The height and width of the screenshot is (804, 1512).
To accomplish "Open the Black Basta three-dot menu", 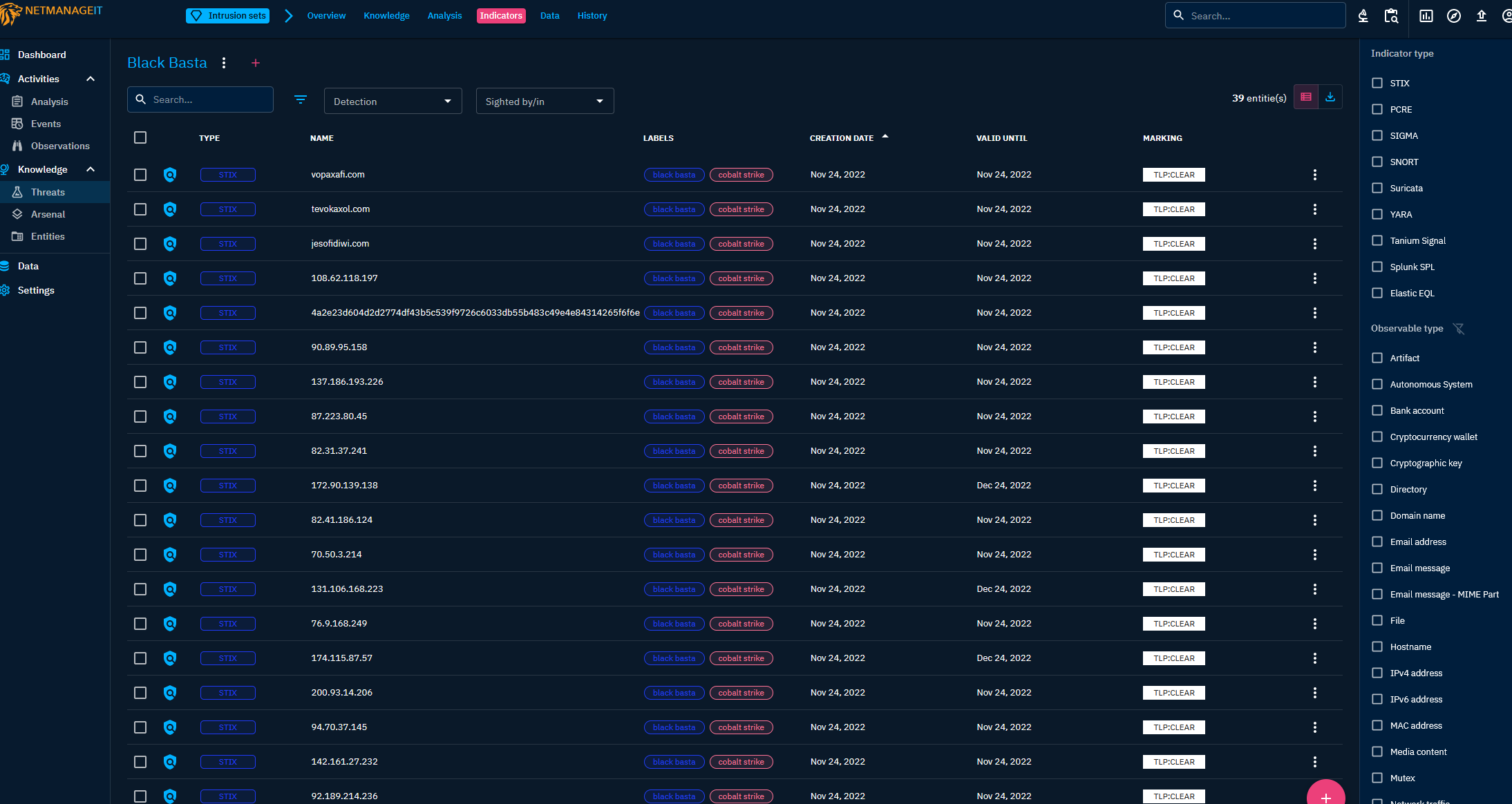I will (x=224, y=63).
